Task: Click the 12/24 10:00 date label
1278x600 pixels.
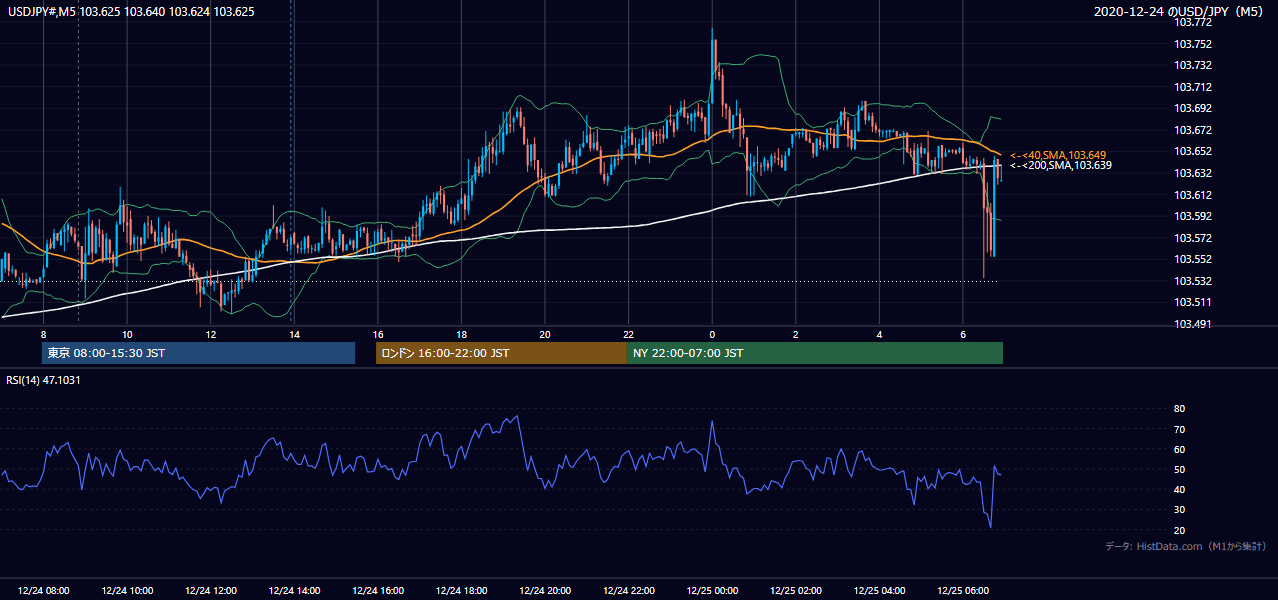Action: tap(127, 591)
